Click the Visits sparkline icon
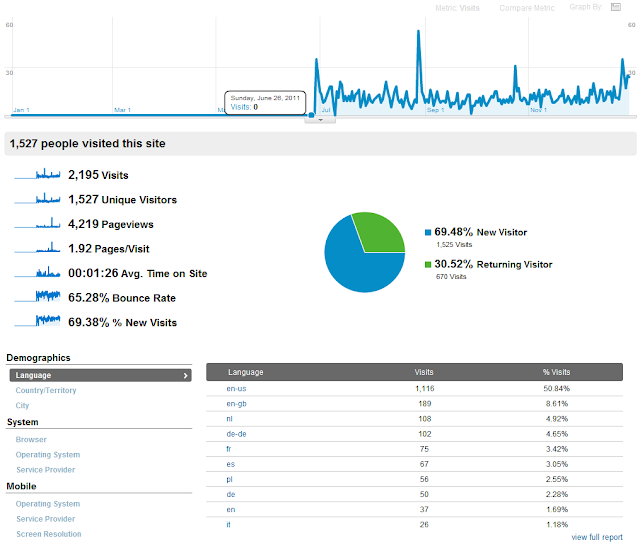Image resolution: width=640 pixels, height=550 pixels. (37, 174)
